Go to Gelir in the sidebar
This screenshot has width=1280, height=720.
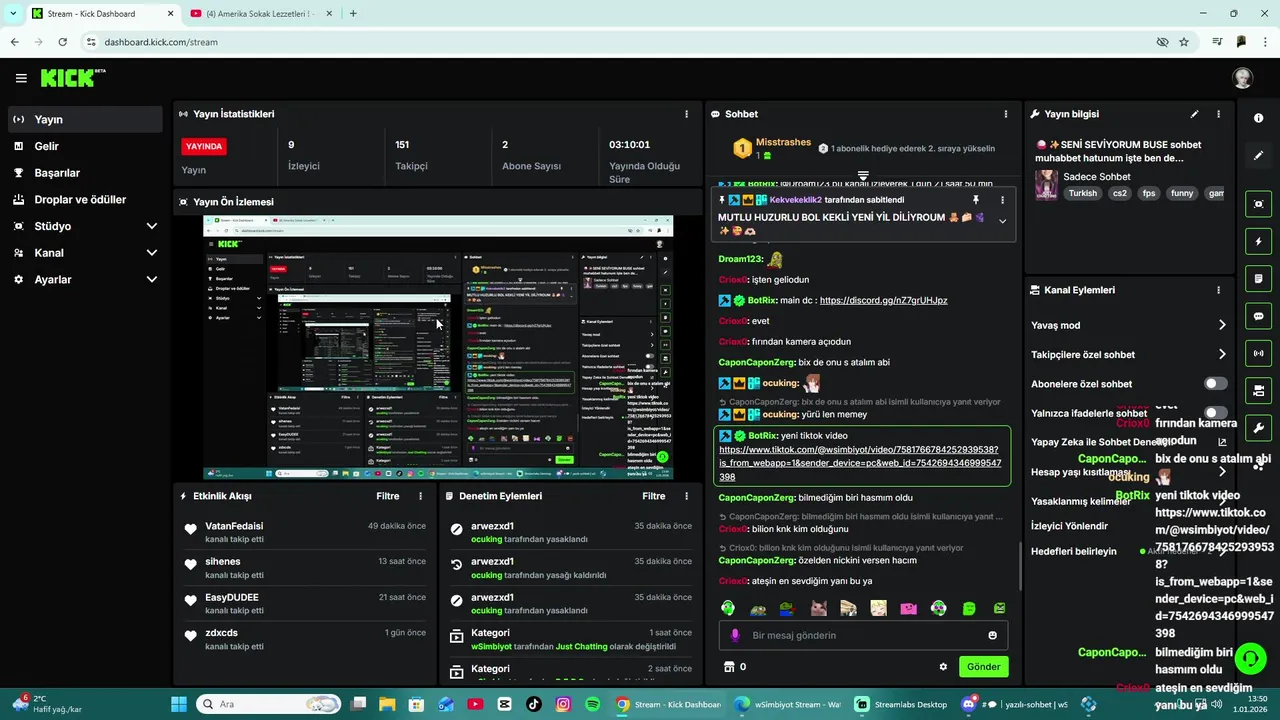84,146
